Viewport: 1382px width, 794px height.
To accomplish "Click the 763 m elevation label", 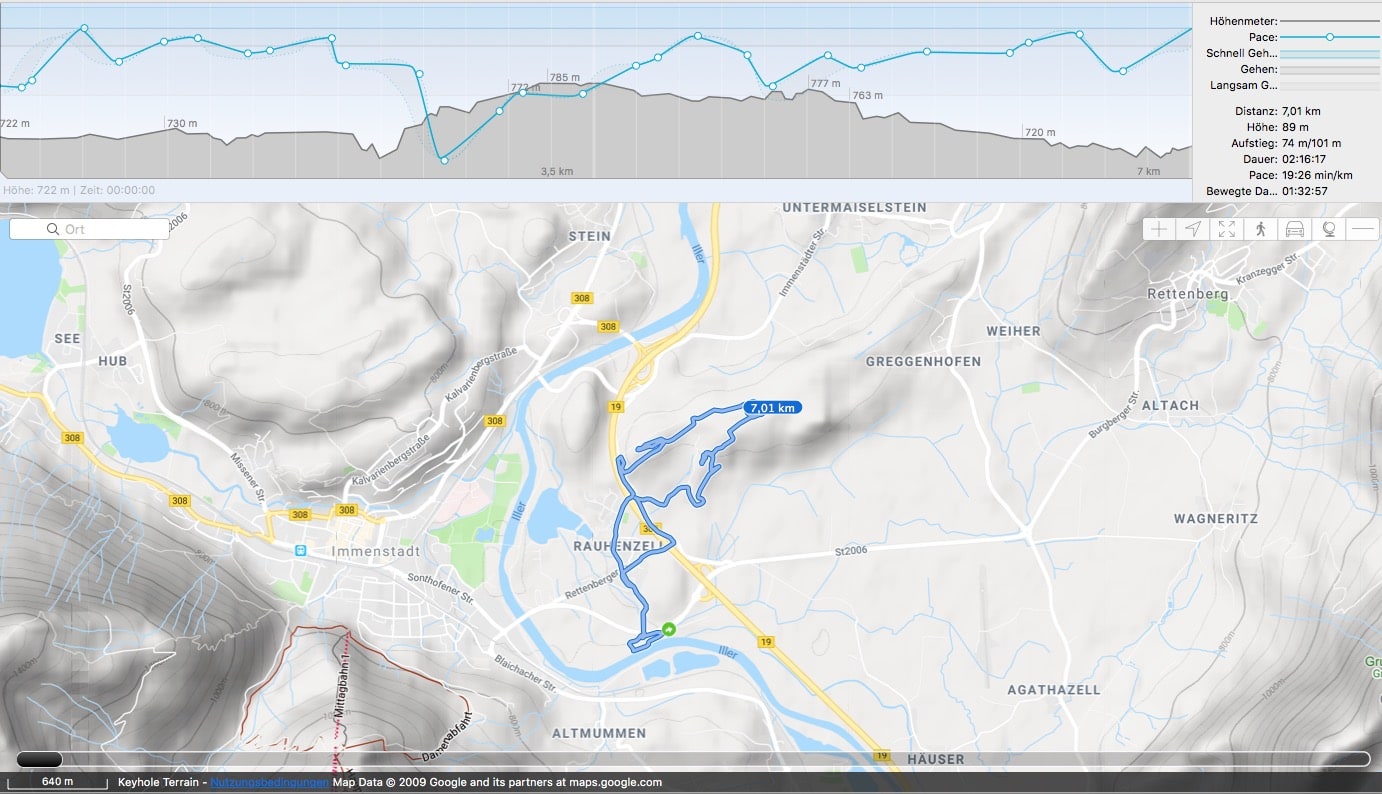I will 868,95.
